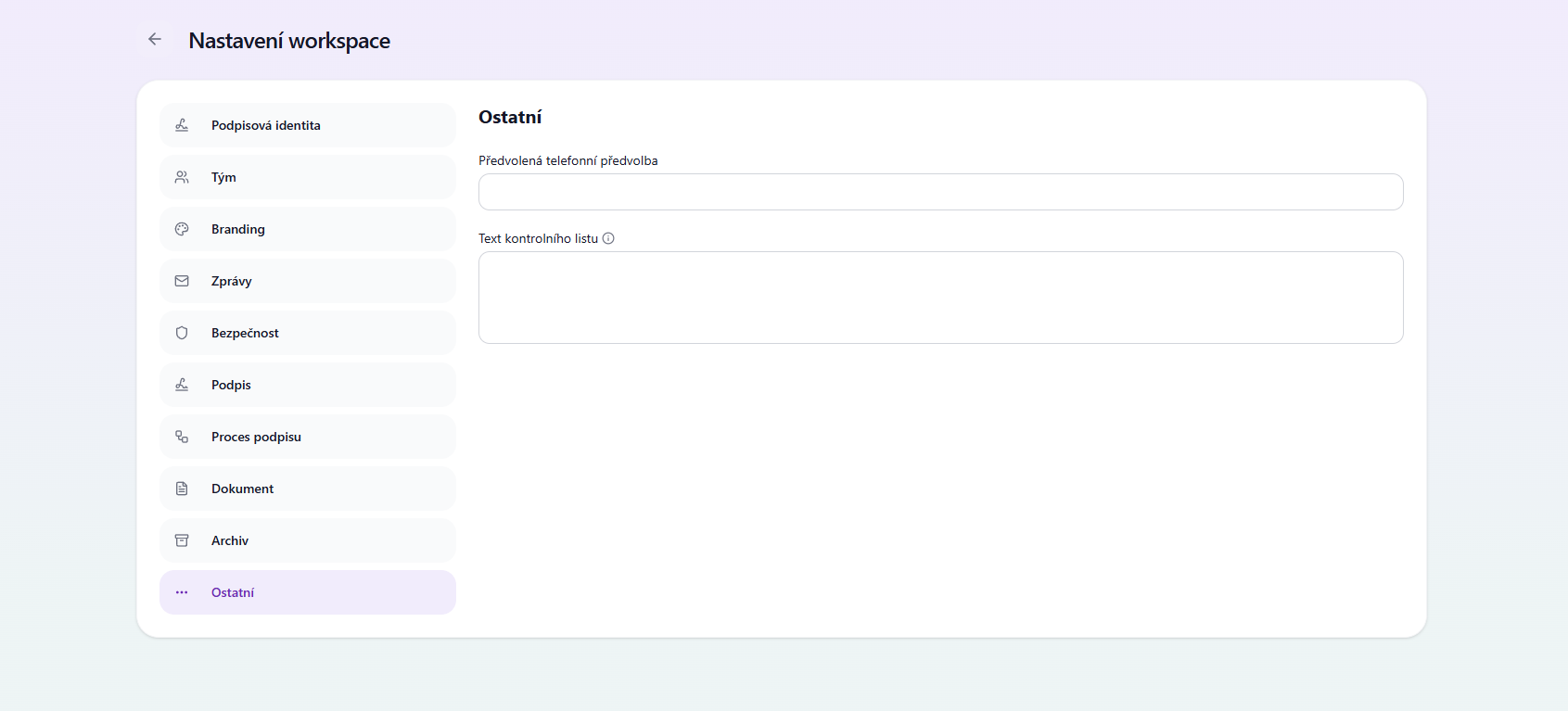The width and height of the screenshot is (1568, 711).
Task: Click the Text kontrolního listu label
Action: (539, 238)
